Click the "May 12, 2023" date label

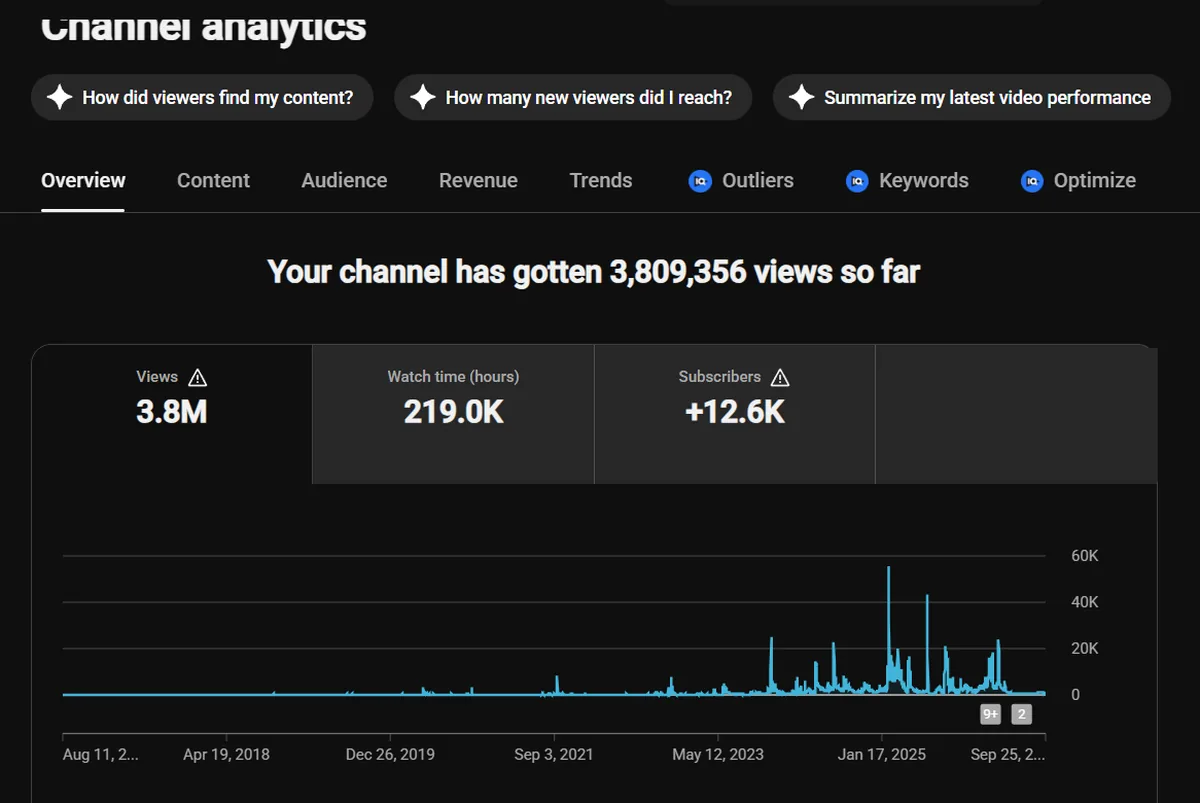point(718,754)
